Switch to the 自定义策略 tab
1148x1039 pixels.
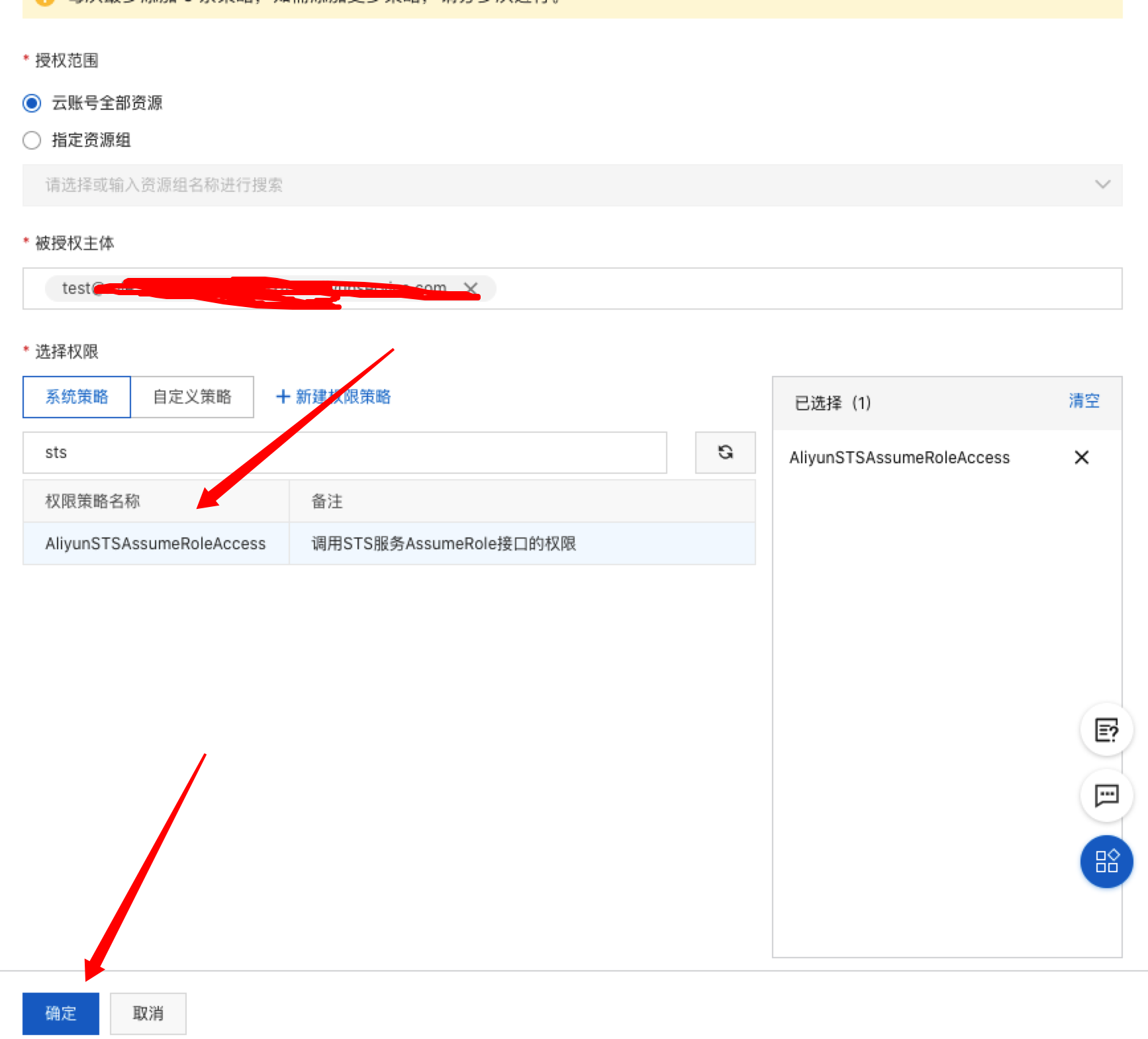(193, 396)
